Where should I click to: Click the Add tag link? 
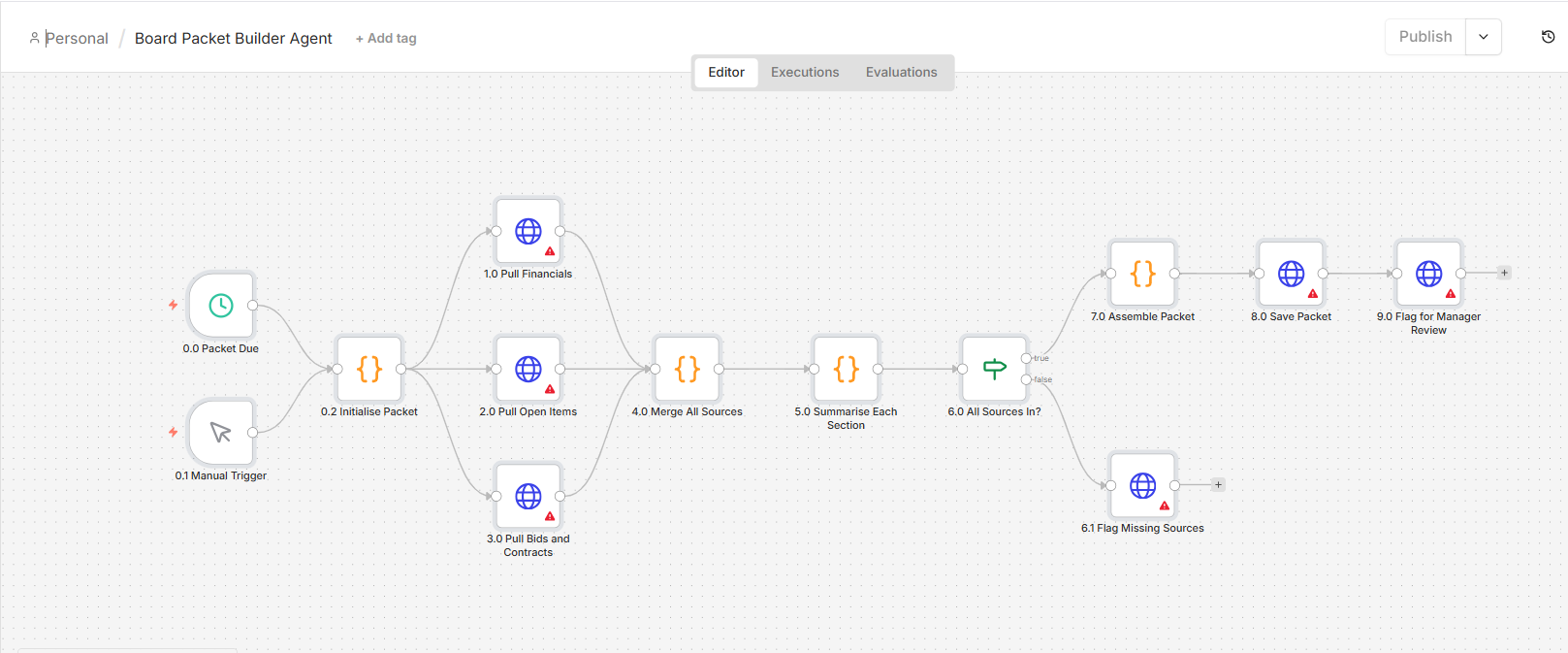pos(386,39)
